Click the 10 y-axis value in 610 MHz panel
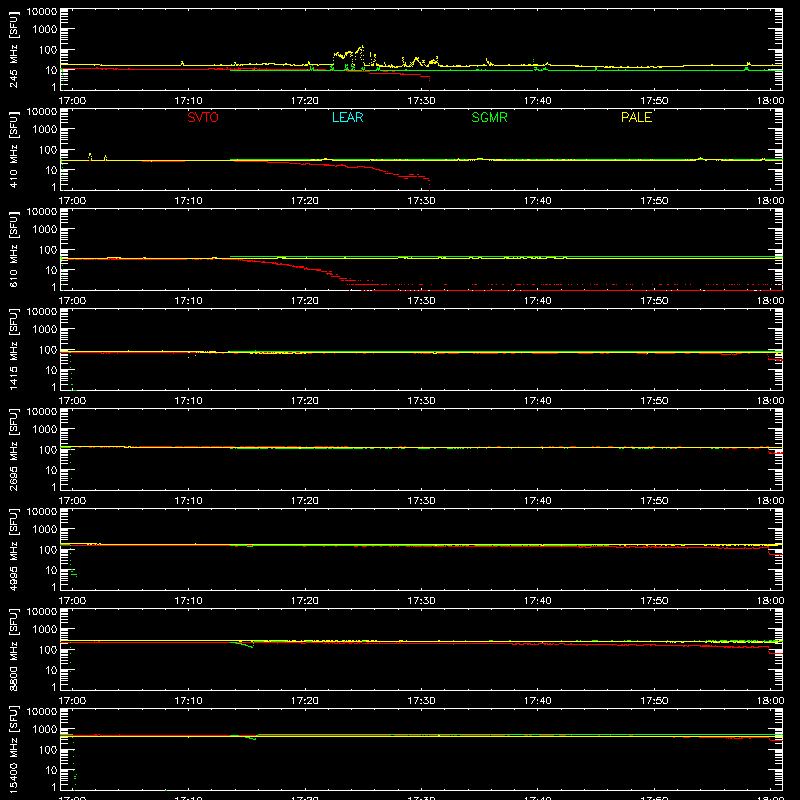Screen dimensions: 800x800 point(51,270)
